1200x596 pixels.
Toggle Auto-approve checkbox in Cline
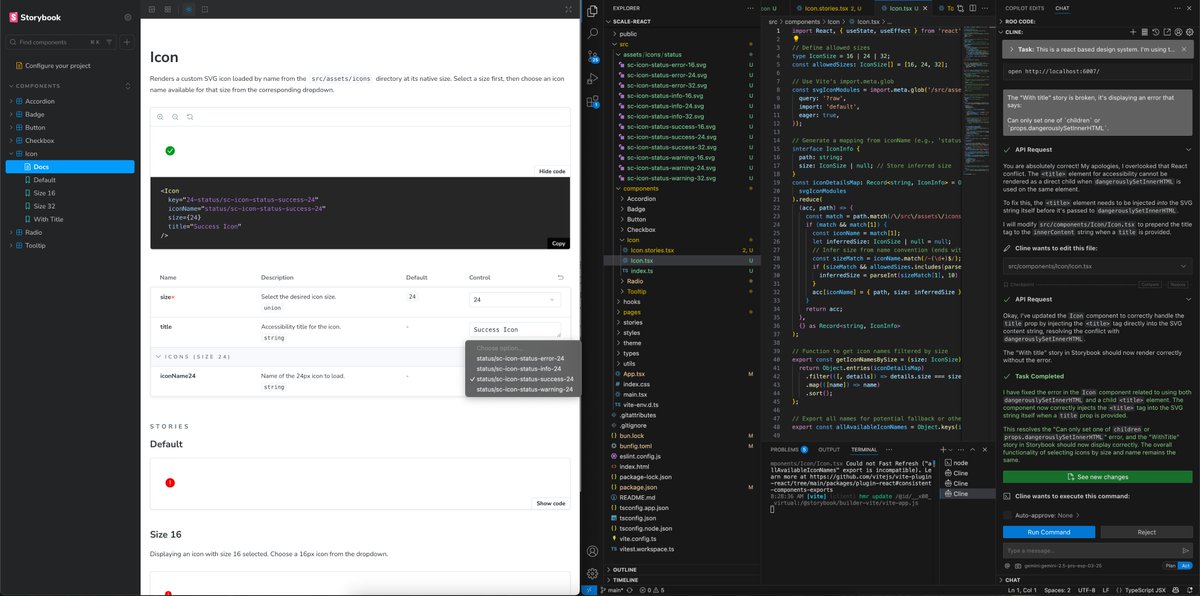(1008, 515)
